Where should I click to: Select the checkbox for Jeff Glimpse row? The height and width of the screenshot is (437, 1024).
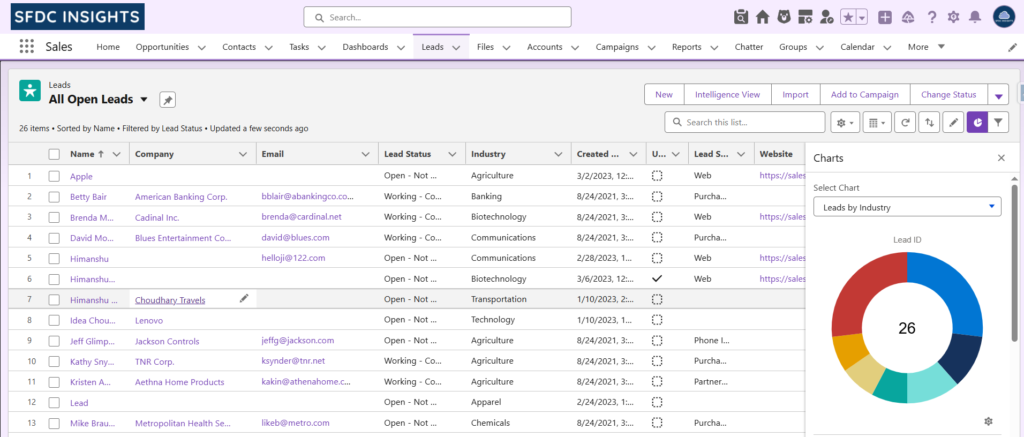tap(54, 341)
